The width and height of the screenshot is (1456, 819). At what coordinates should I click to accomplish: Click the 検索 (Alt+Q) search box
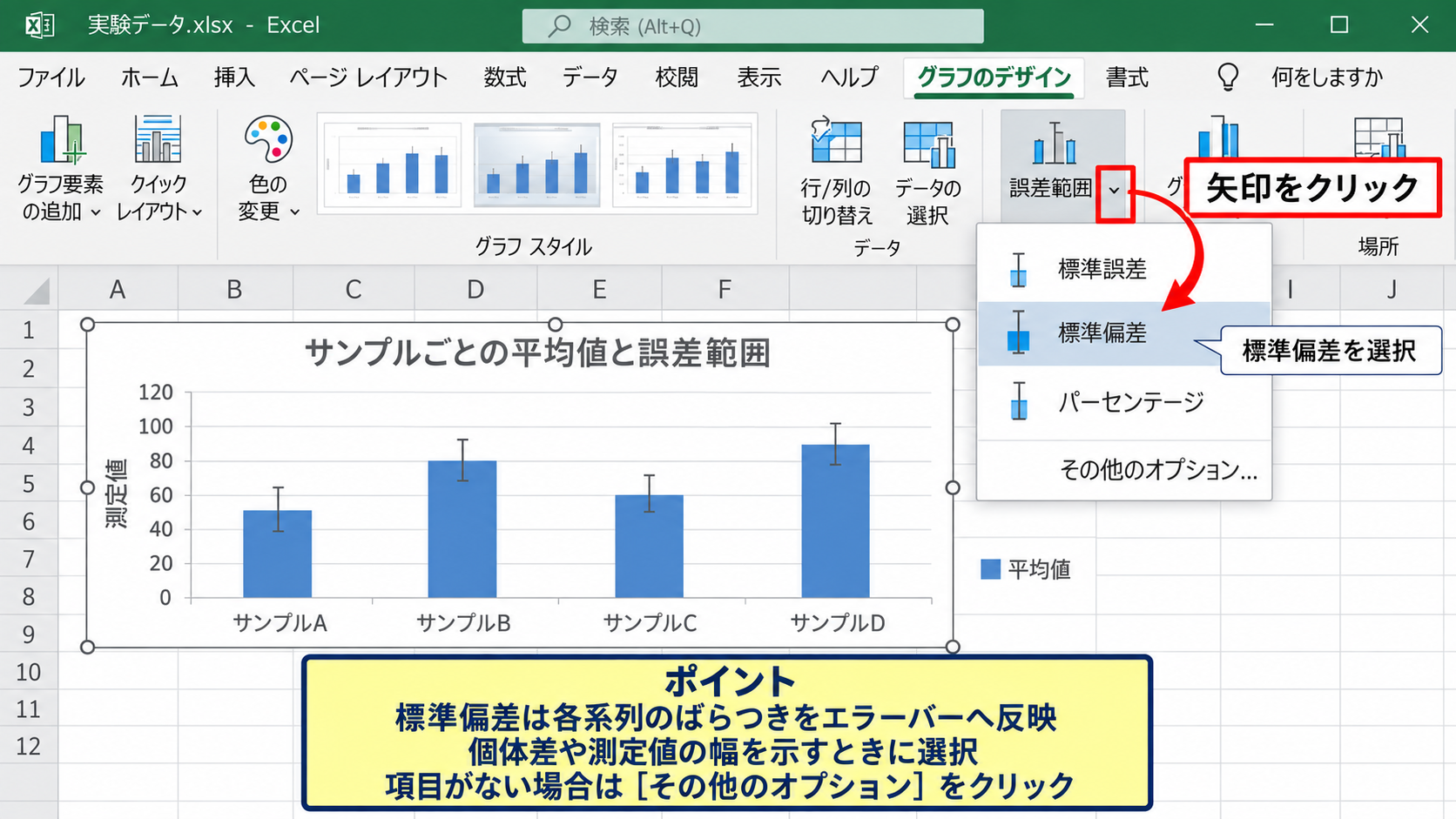pyautogui.click(x=753, y=26)
